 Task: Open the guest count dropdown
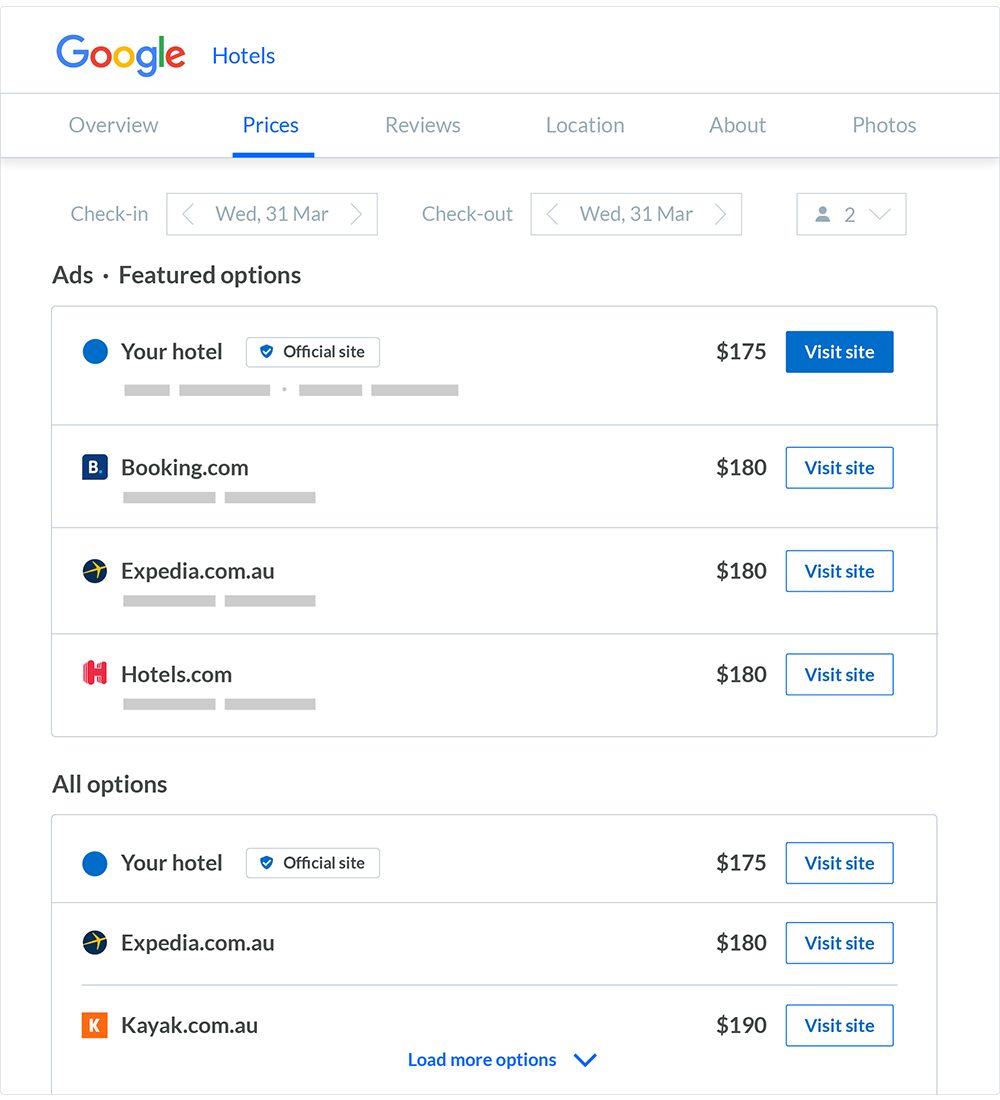tap(880, 214)
